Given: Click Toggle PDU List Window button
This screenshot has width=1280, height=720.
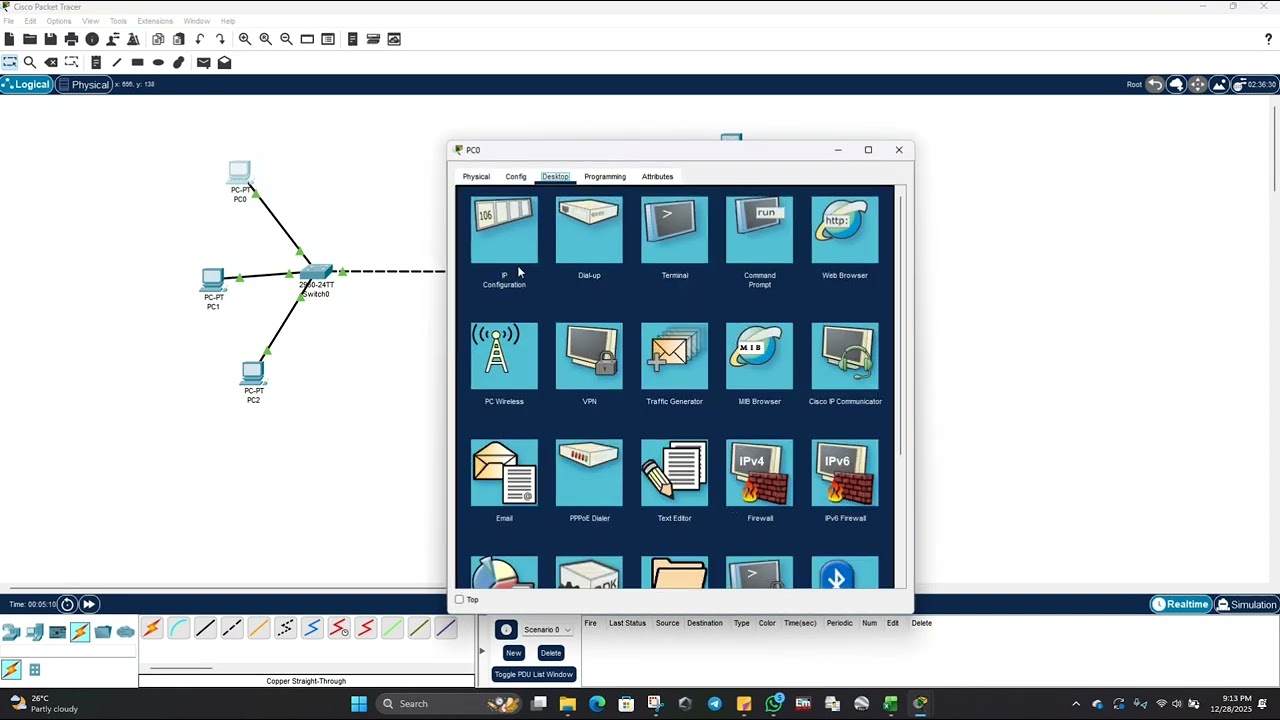Looking at the screenshot, I should point(533,674).
